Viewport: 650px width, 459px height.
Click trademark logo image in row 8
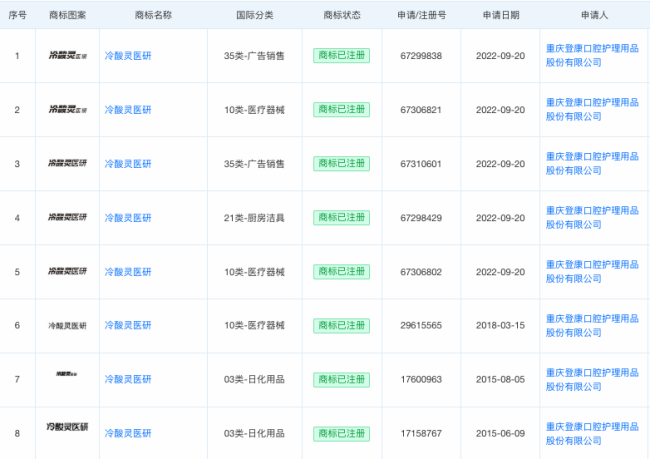[x=67, y=427]
